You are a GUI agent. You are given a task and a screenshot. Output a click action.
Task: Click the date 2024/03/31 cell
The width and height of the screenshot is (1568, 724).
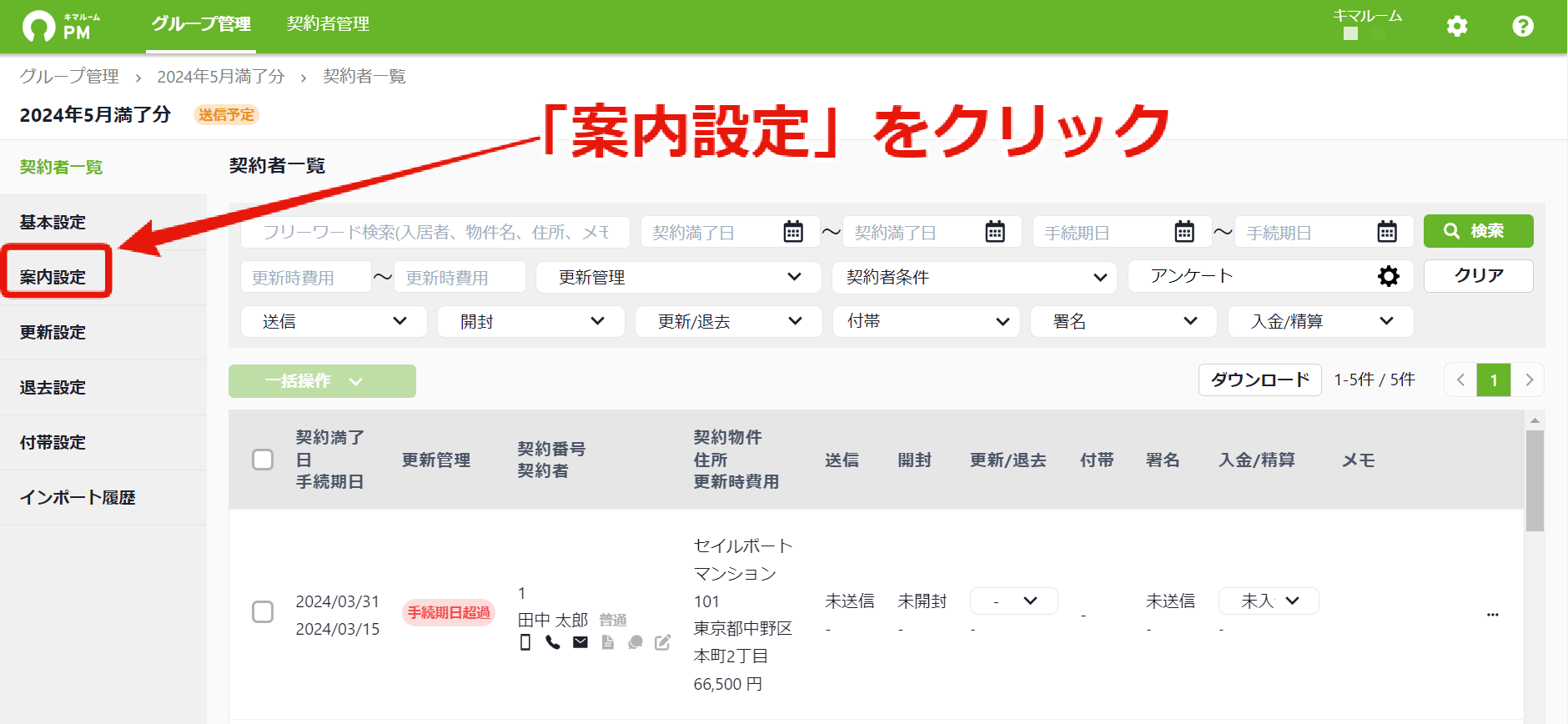[x=338, y=601]
